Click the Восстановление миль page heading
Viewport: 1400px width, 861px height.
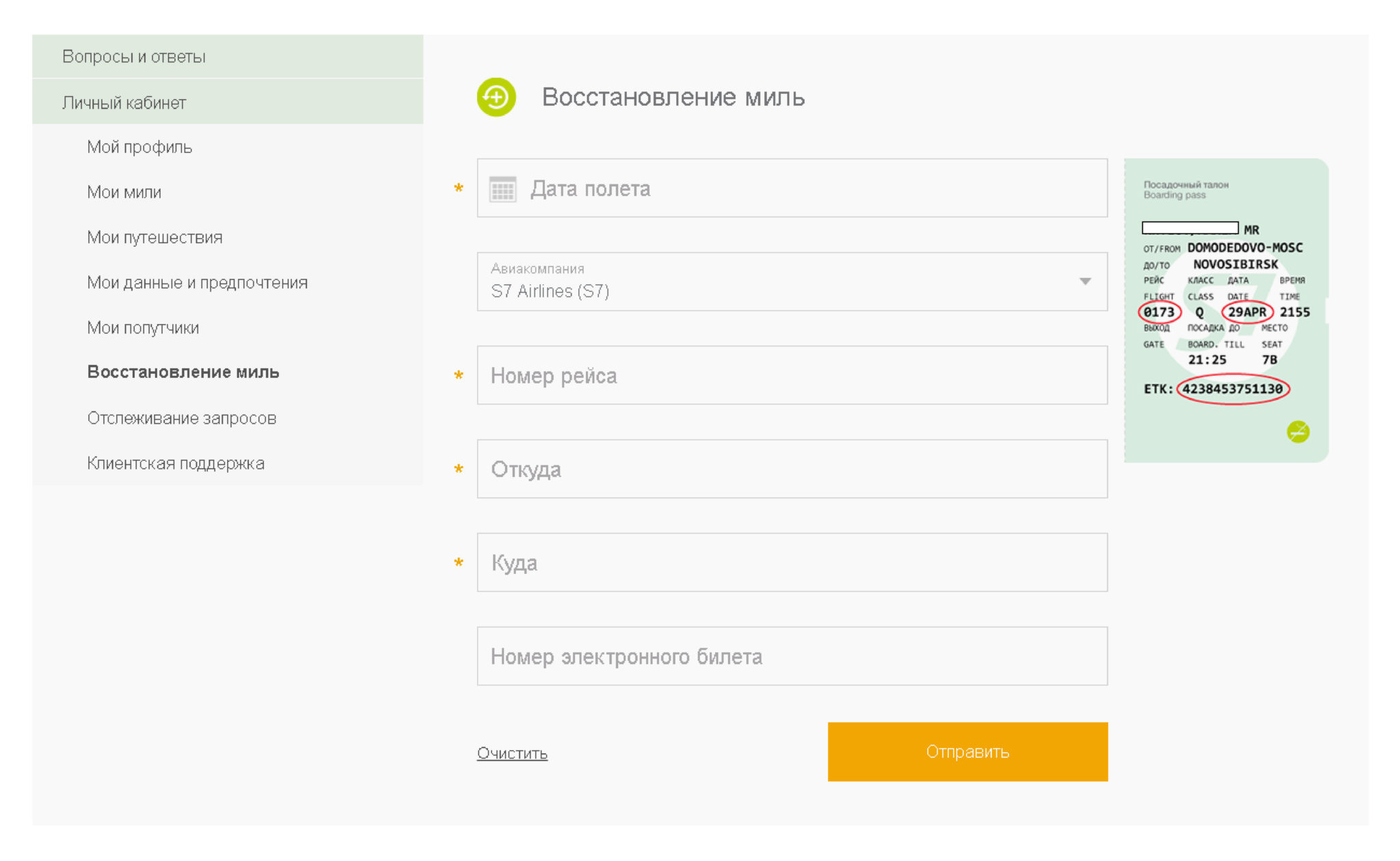pyautogui.click(x=673, y=97)
